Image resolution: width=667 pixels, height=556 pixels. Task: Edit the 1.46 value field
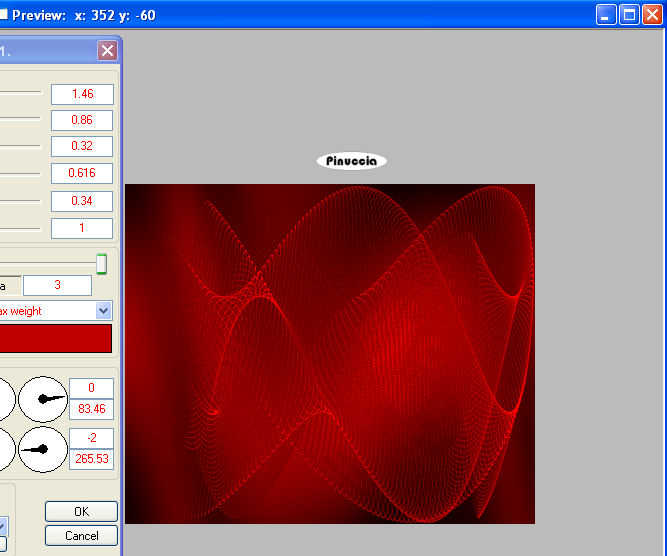point(82,94)
